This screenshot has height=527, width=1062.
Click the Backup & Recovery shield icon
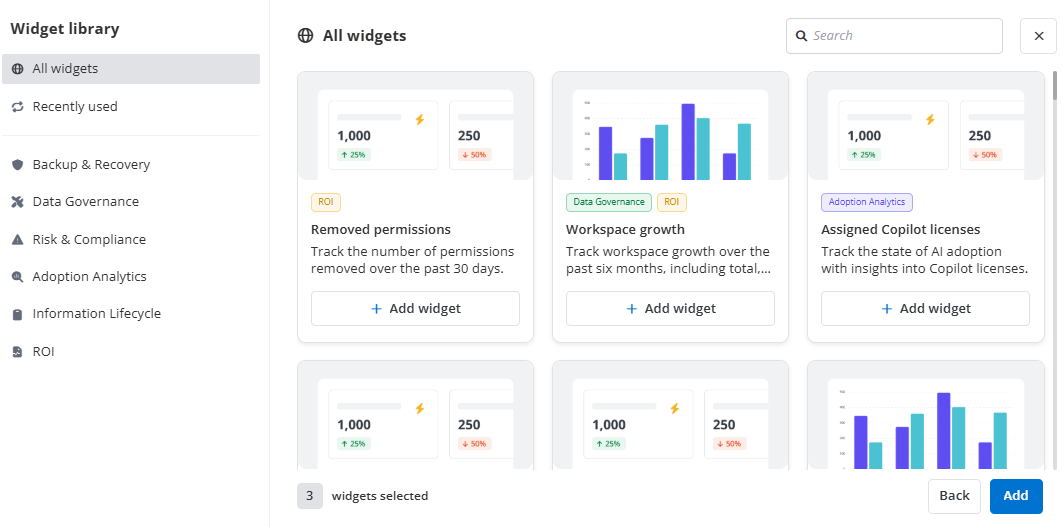click(17, 165)
